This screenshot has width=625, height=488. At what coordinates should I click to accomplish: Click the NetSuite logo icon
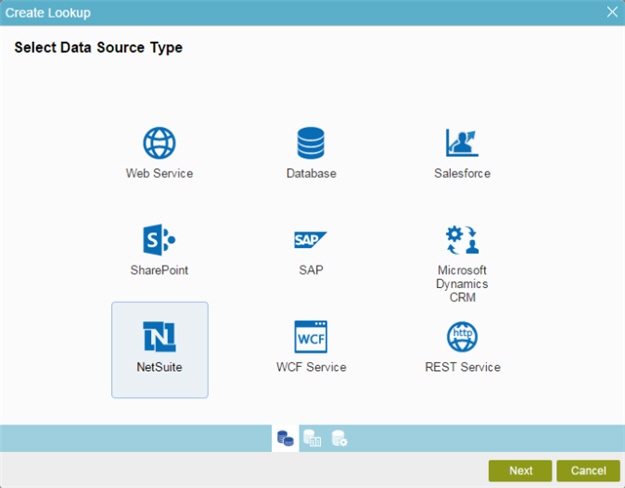coord(159,336)
